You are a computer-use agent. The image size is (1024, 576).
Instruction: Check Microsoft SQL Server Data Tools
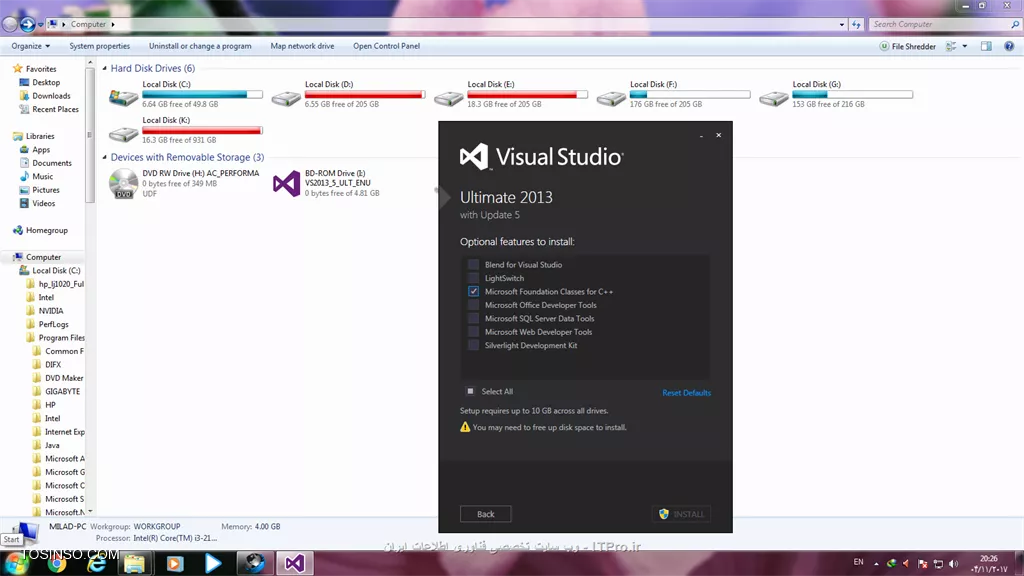point(473,319)
